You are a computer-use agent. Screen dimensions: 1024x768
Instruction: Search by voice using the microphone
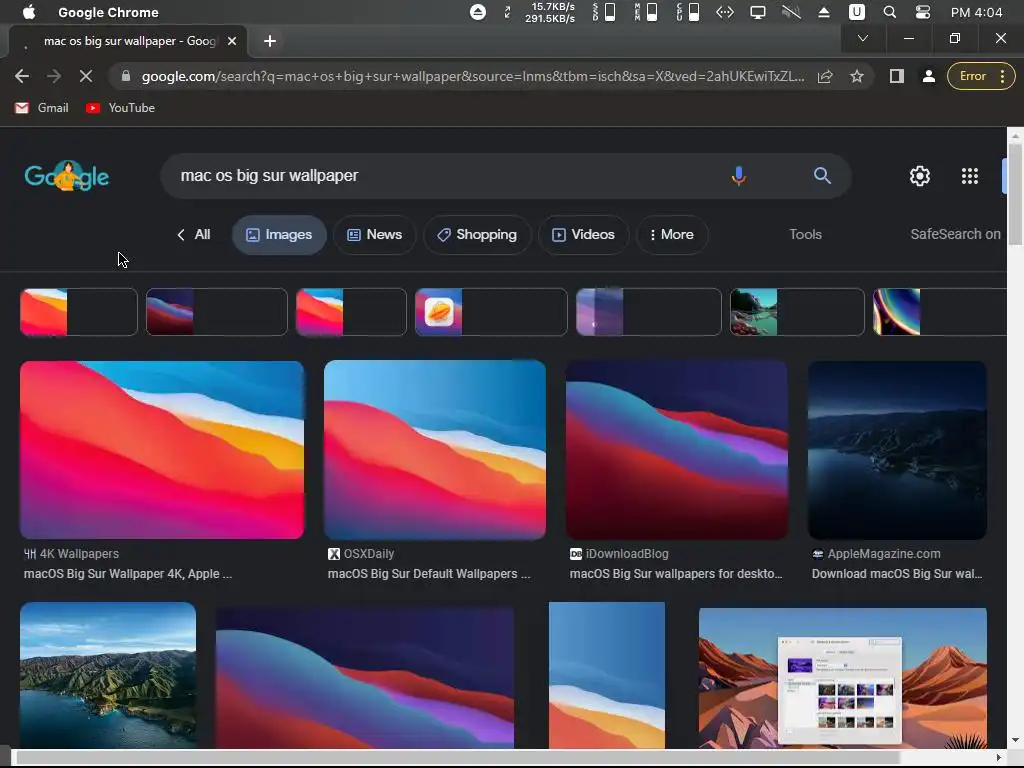(x=739, y=176)
